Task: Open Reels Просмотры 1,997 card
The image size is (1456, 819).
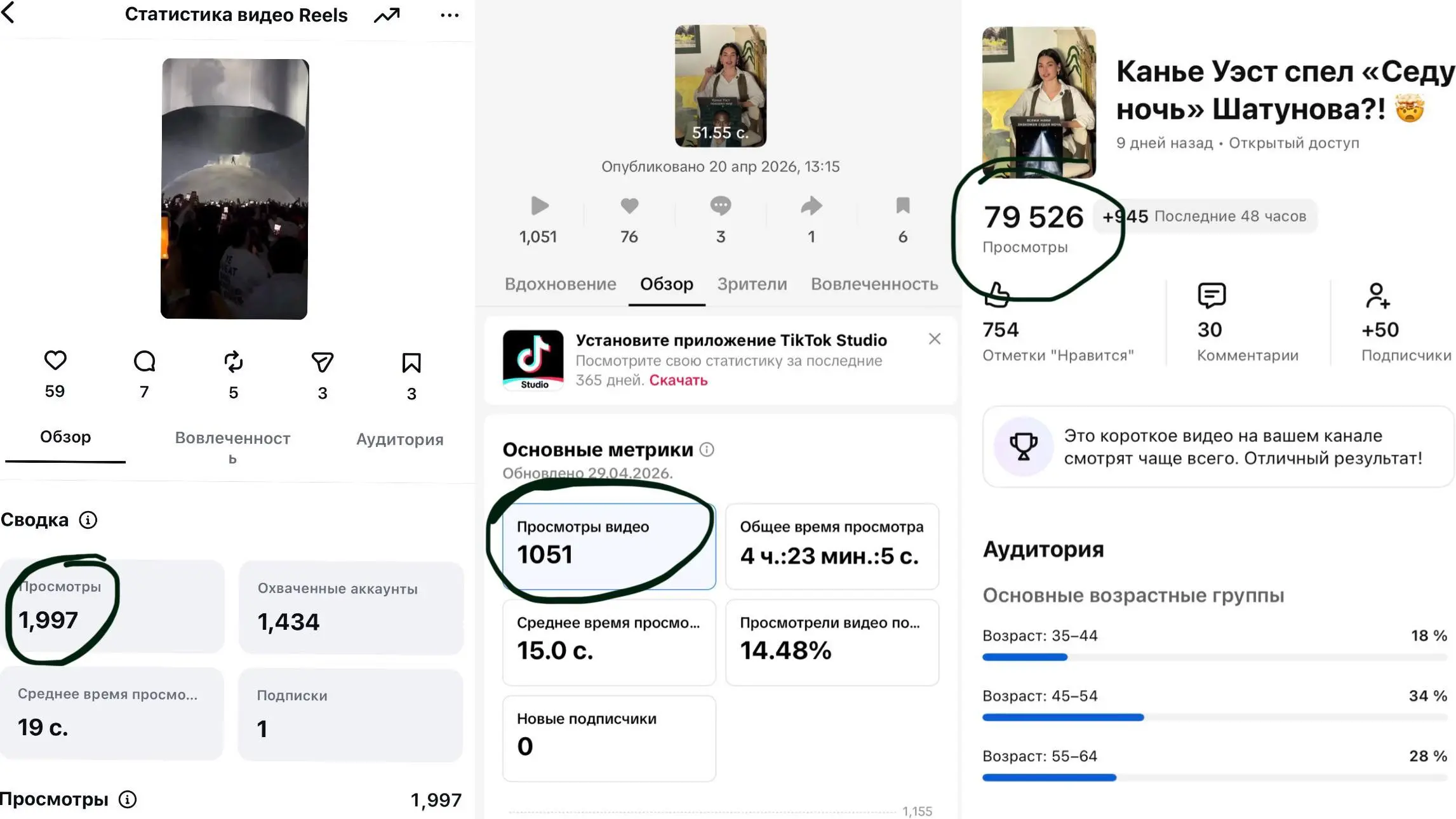Action: (x=112, y=606)
